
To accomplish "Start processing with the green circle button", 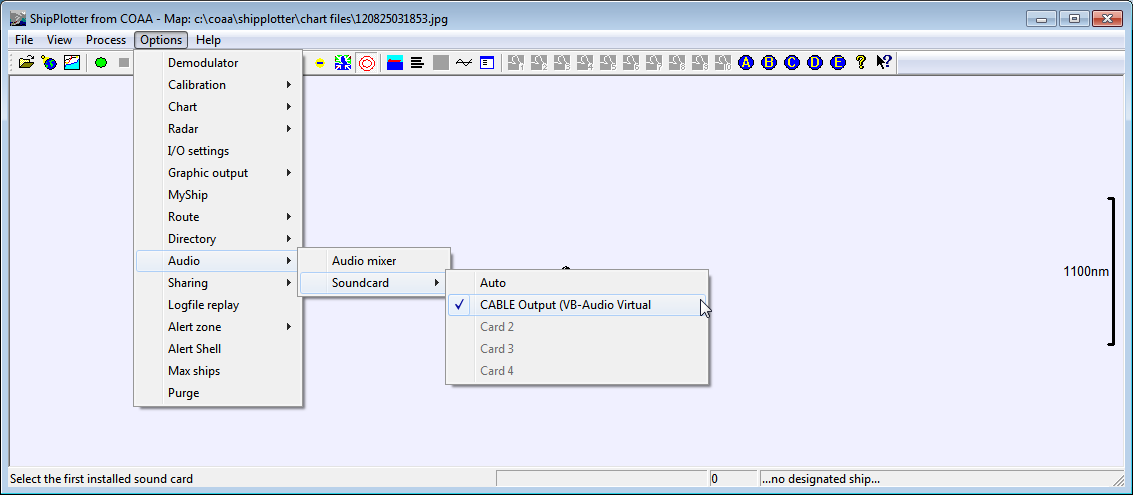I will (x=101, y=63).
